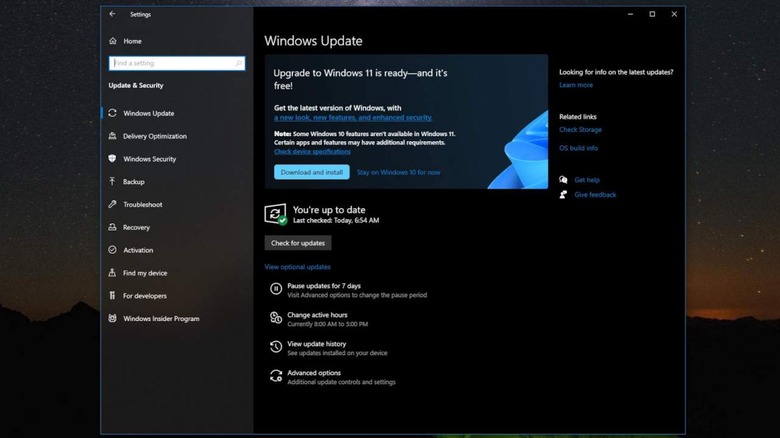Click the Advanced options gear icon
The image size is (780, 438).
[x=276, y=376]
